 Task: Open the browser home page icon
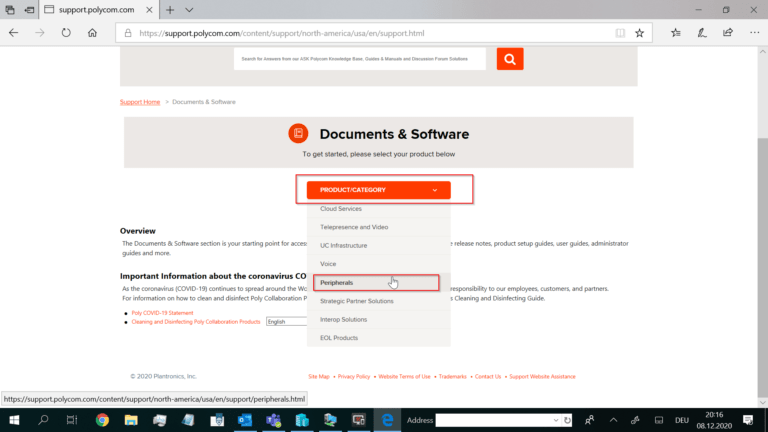pos(92,33)
